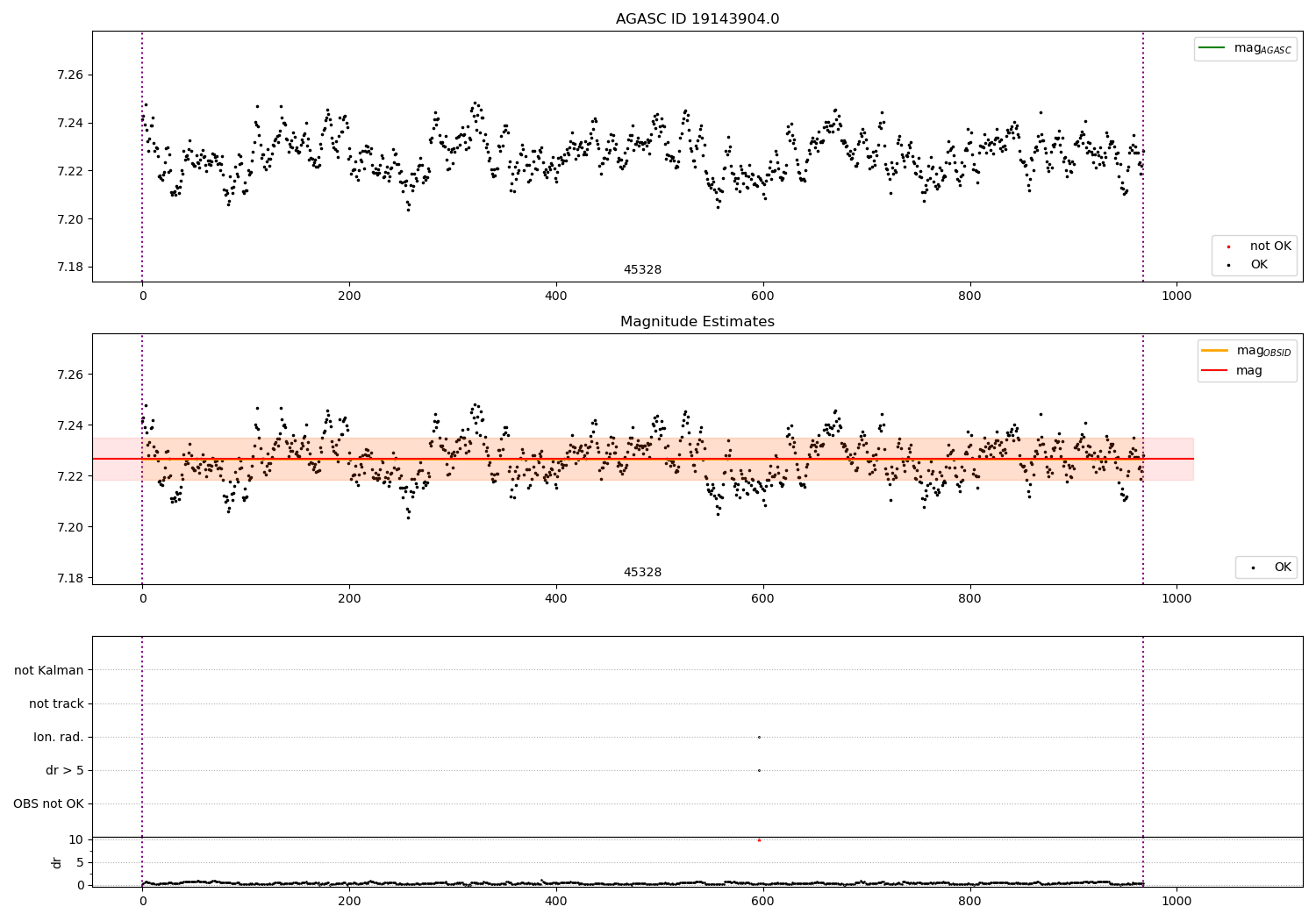Select the green mag AGASC legend entry
The width and height of the screenshot is (1316, 921).
point(1245,48)
